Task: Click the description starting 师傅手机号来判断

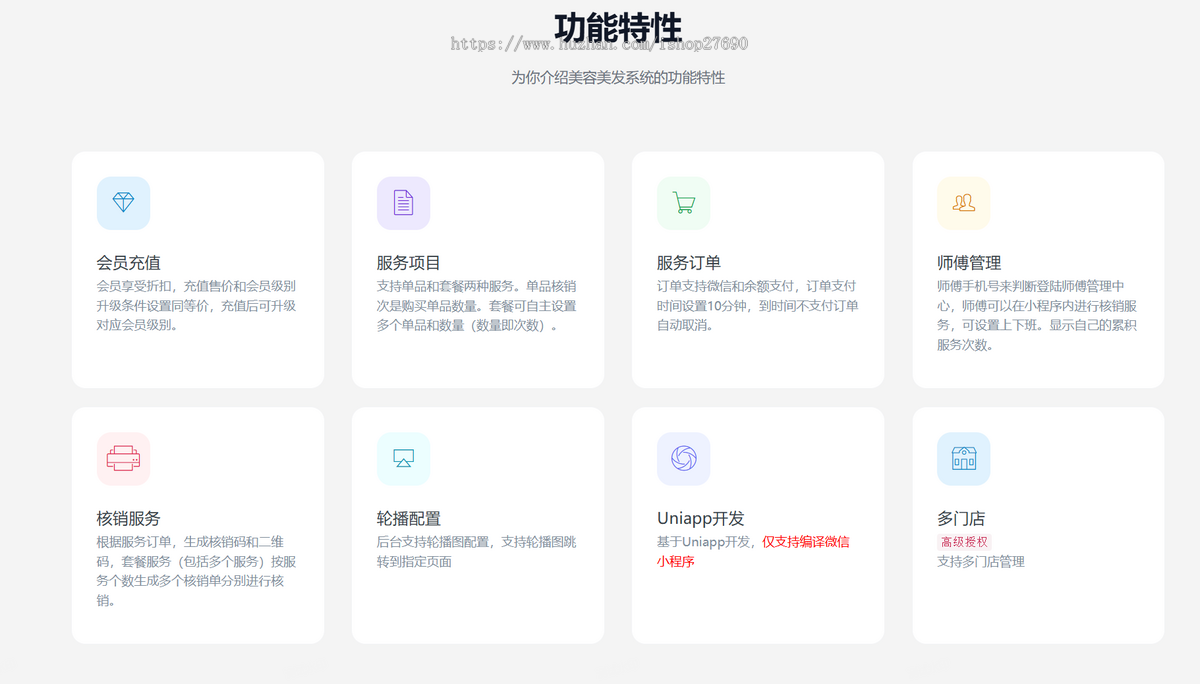Action: pos(1037,315)
